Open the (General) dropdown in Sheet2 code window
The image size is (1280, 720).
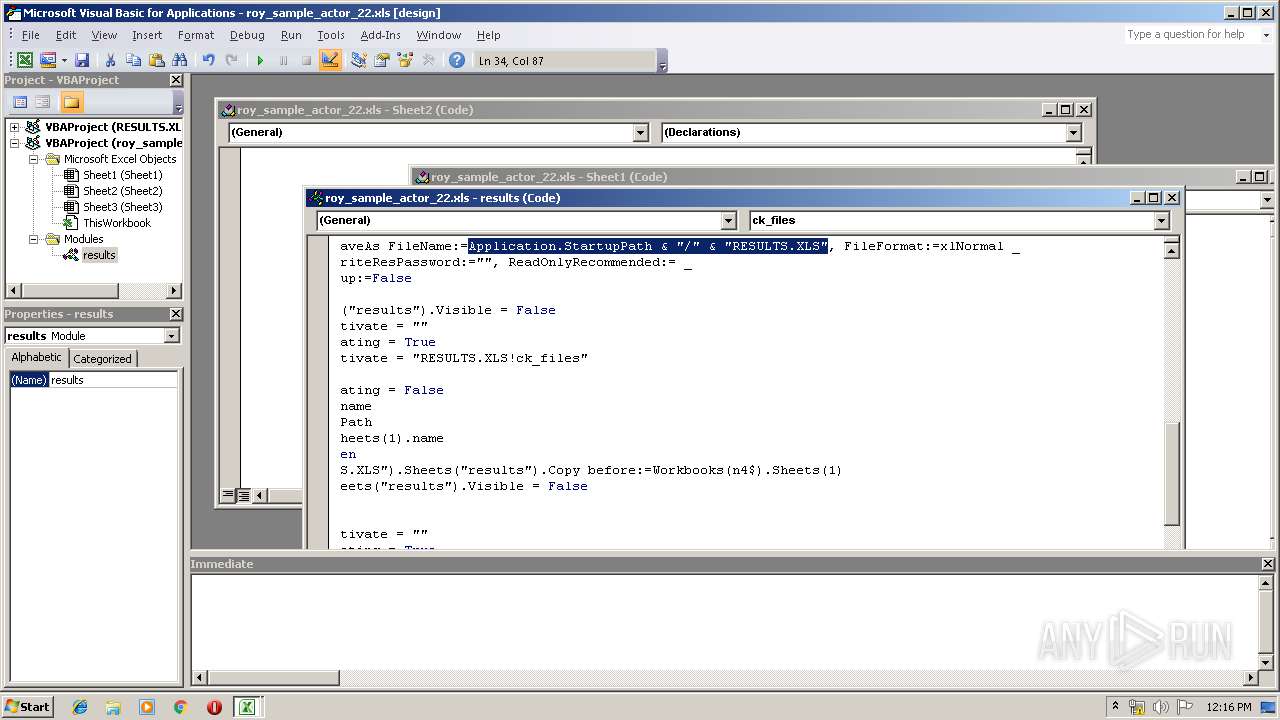tap(641, 132)
